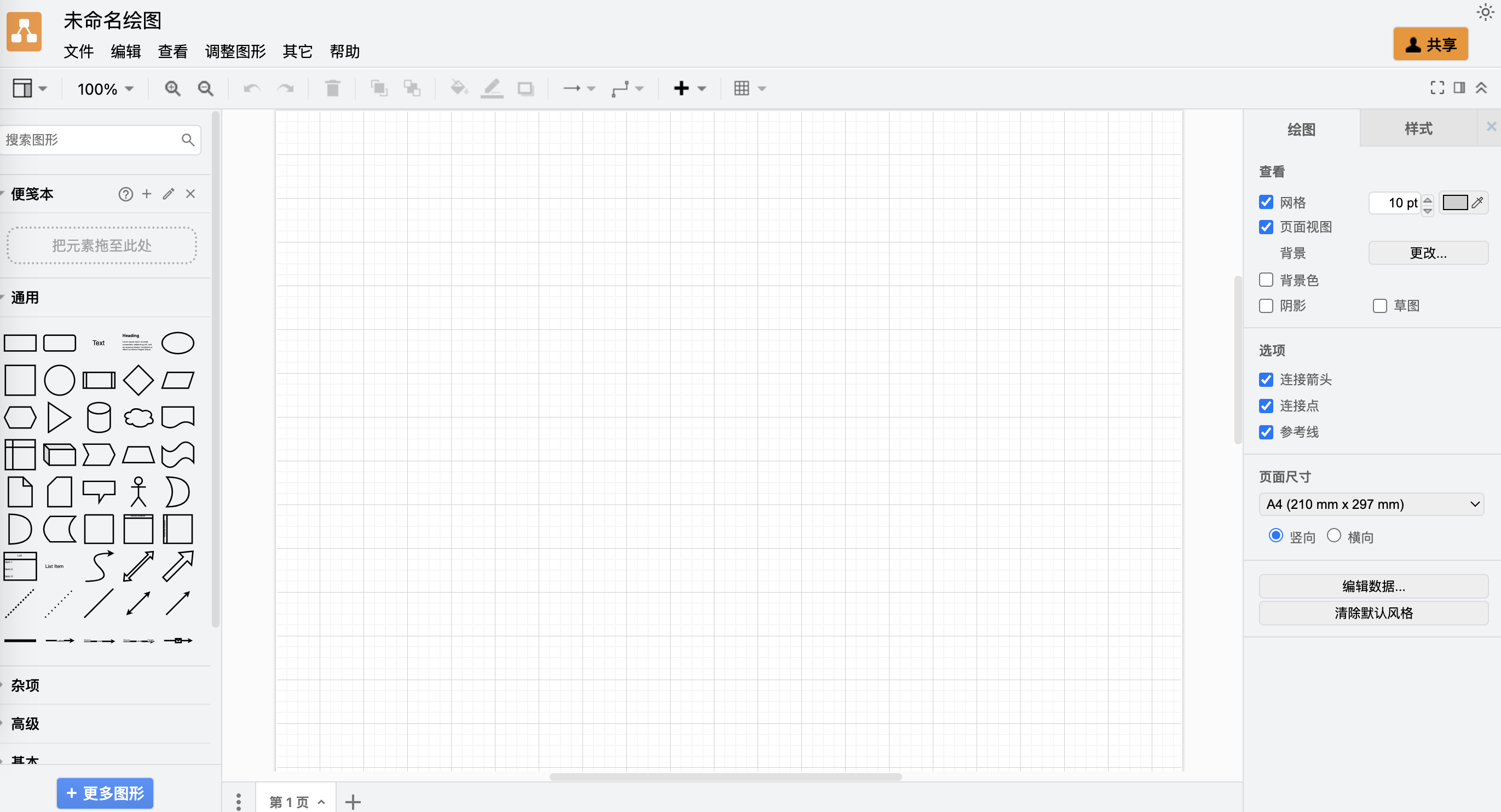The image size is (1501, 812).
Task: Click the scratchpad edit pencil icon
Action: pyautogui.click(x=169, y=194)
